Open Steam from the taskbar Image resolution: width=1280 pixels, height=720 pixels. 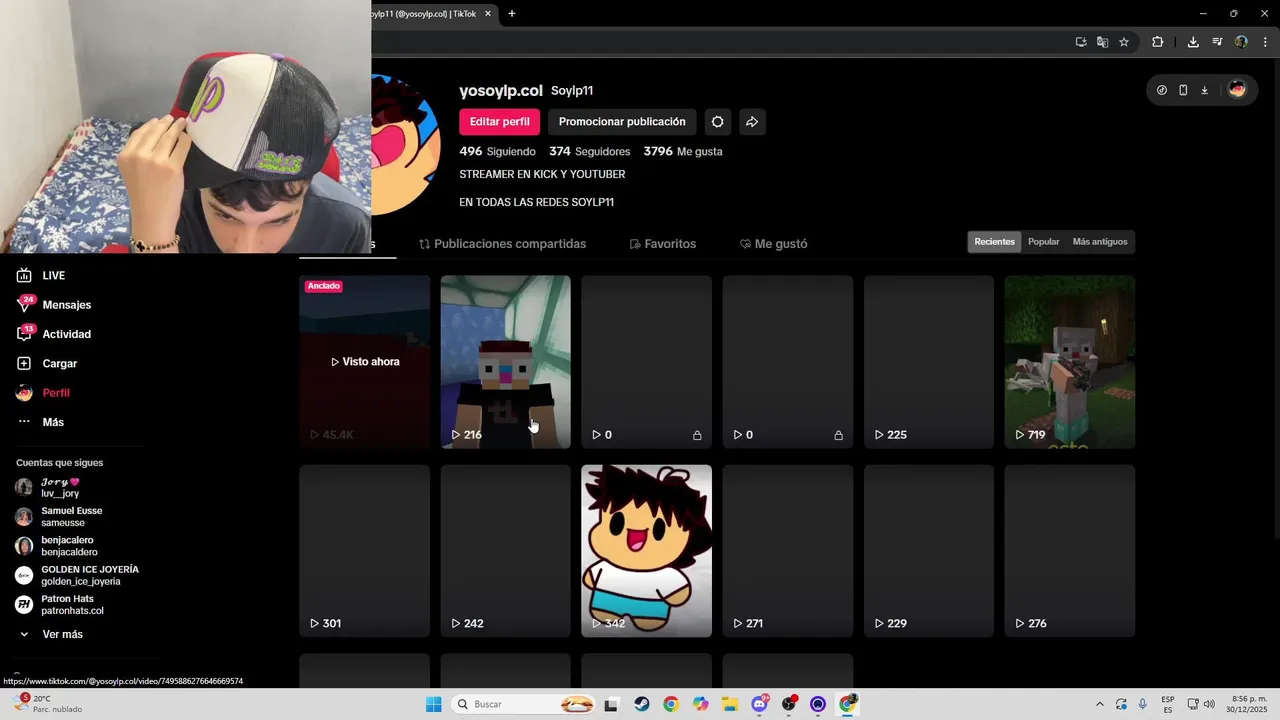(642, 704)
